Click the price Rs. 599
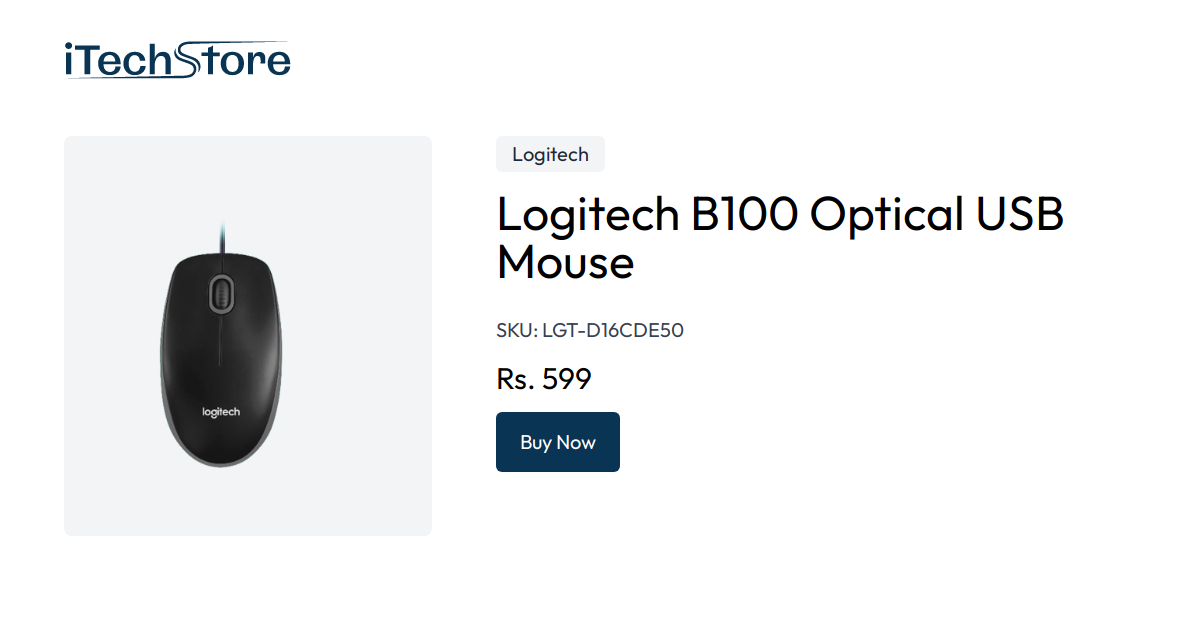1200x630 pixels. pos(544,379)
